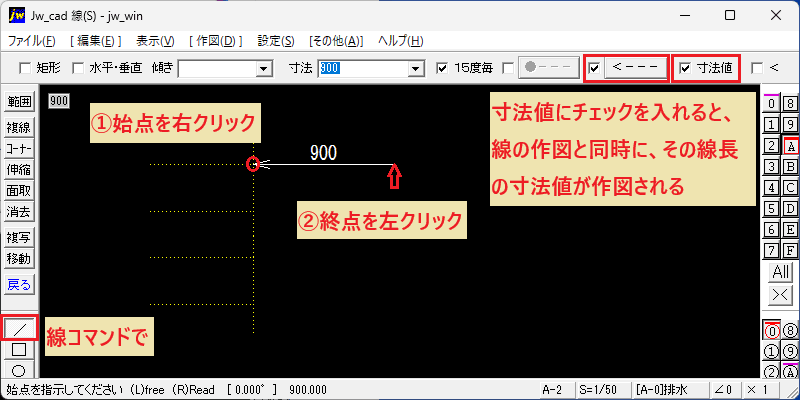Choose the 複線 double-line tool
Image resolution: width=800 pixels, height=400 pixels.
point(19,128)
